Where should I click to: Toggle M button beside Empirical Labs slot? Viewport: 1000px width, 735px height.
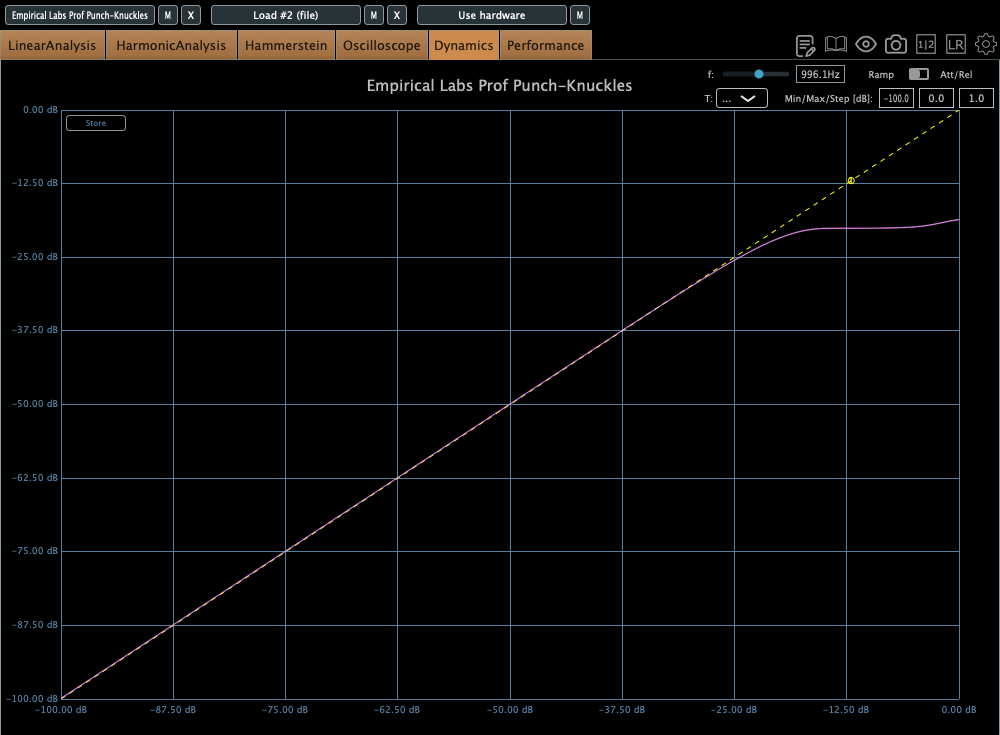(x=168, y=15)
